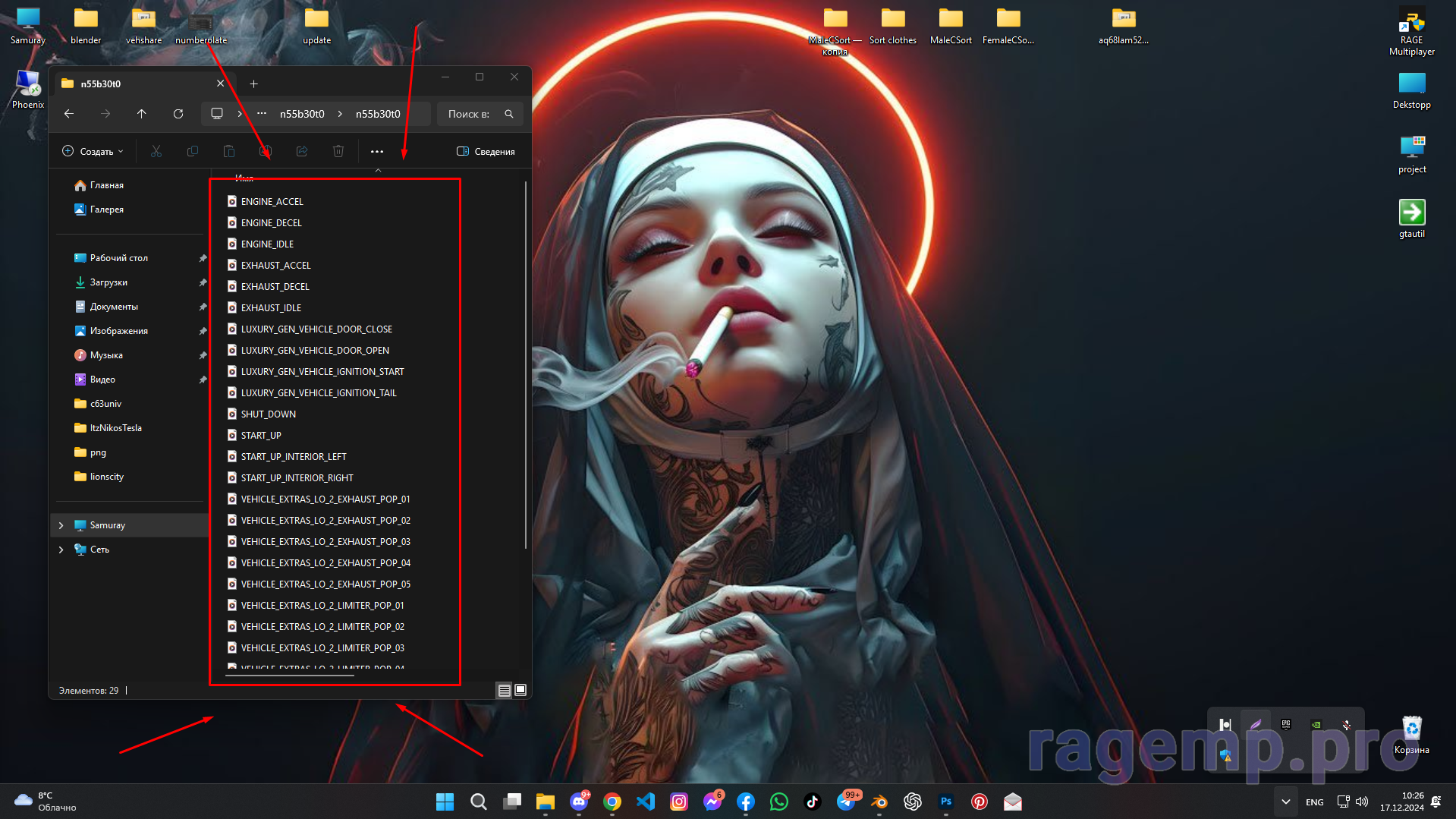Toggle the Сведения details pane
The height and width of the screenshot is (819, 1456).
[x=486, y=152]
